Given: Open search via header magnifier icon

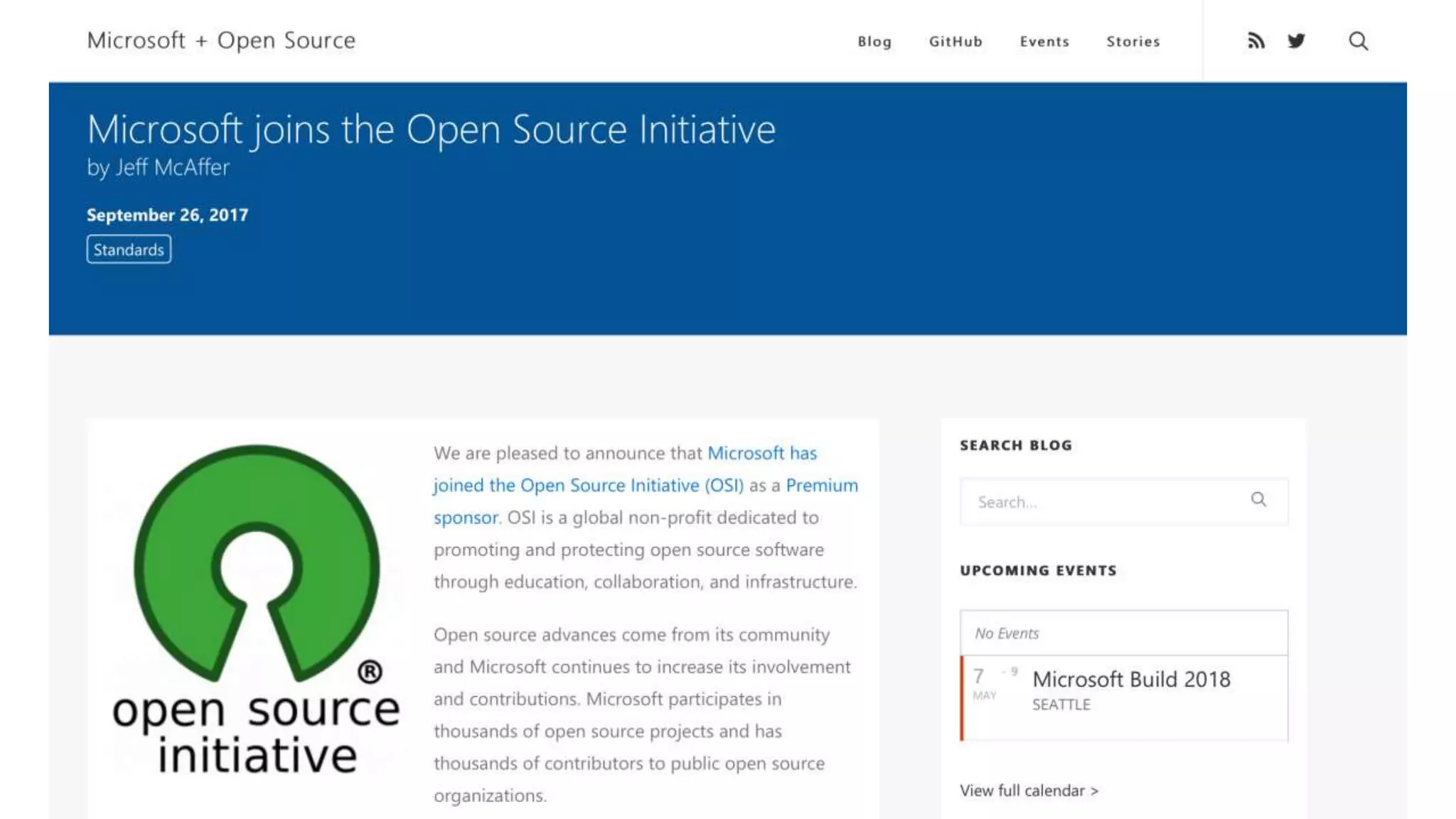Looking at the screenshot, I should tap(1358, 41).
